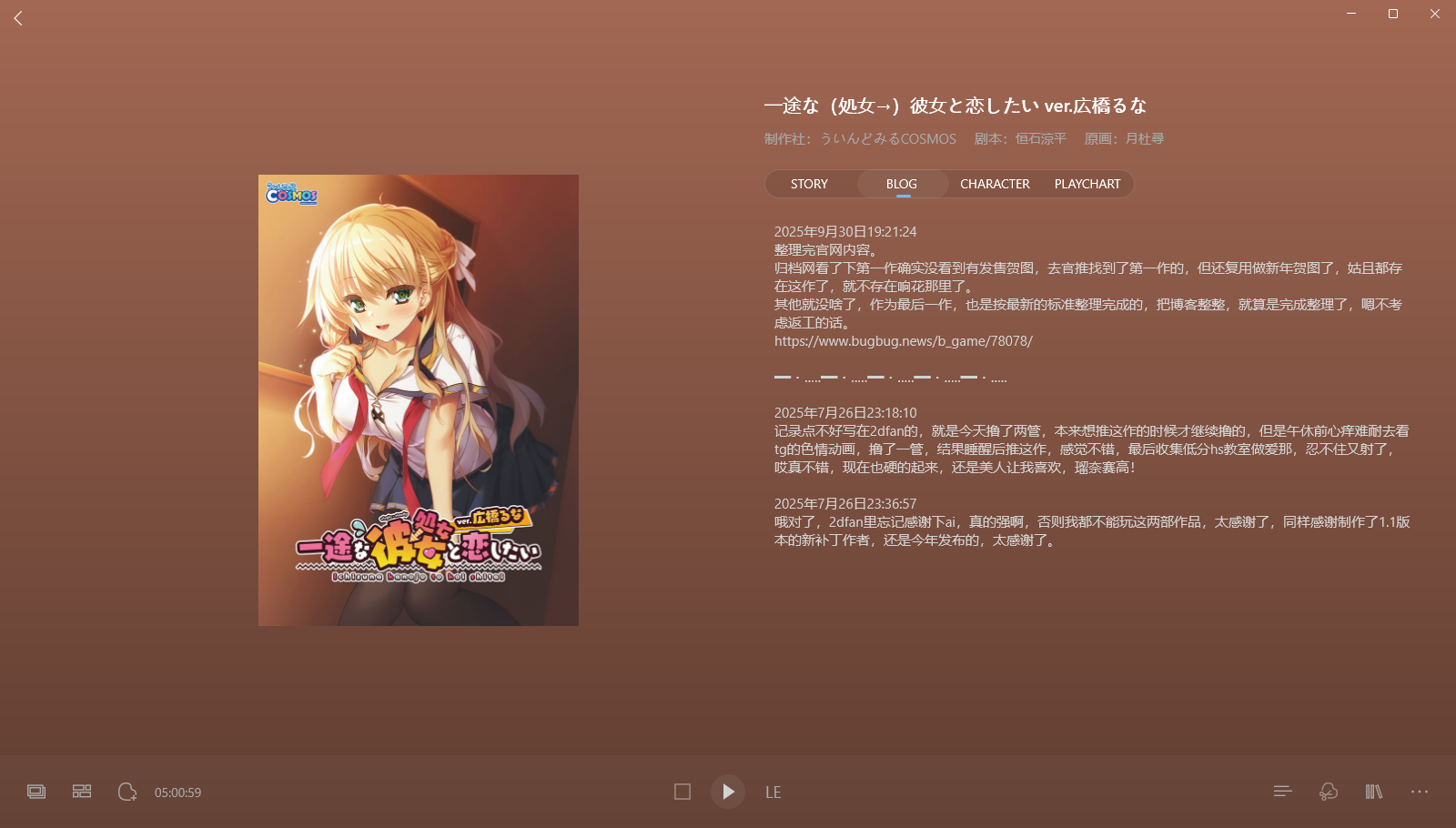Screen dimensions: 1456x828
Task: Expand the three-dot more options menu
Action: 1419,792
